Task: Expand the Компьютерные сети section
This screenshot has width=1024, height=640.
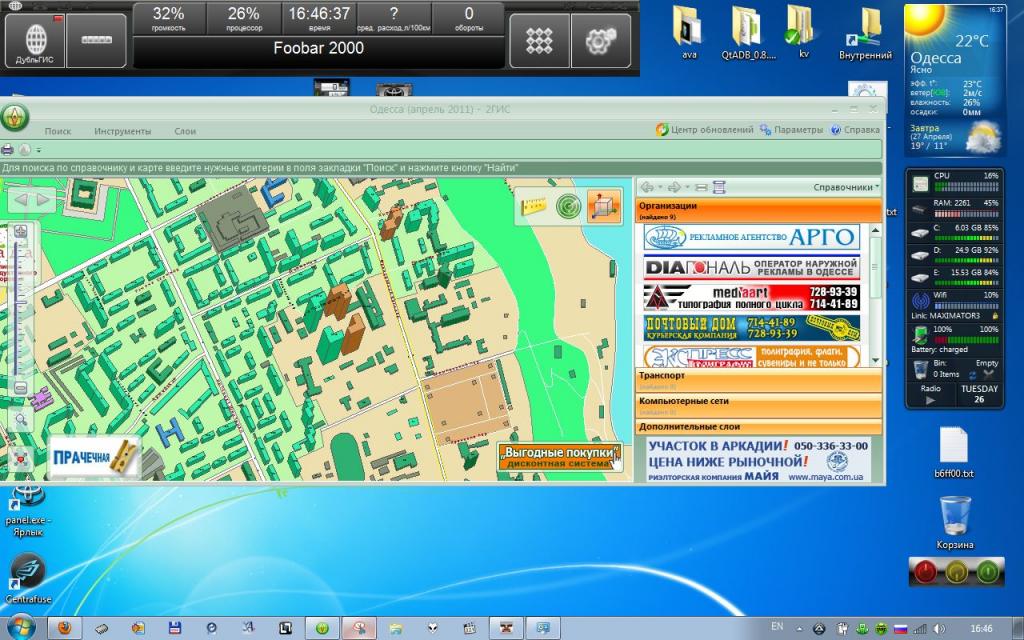Action: click(x=760, y=402)
